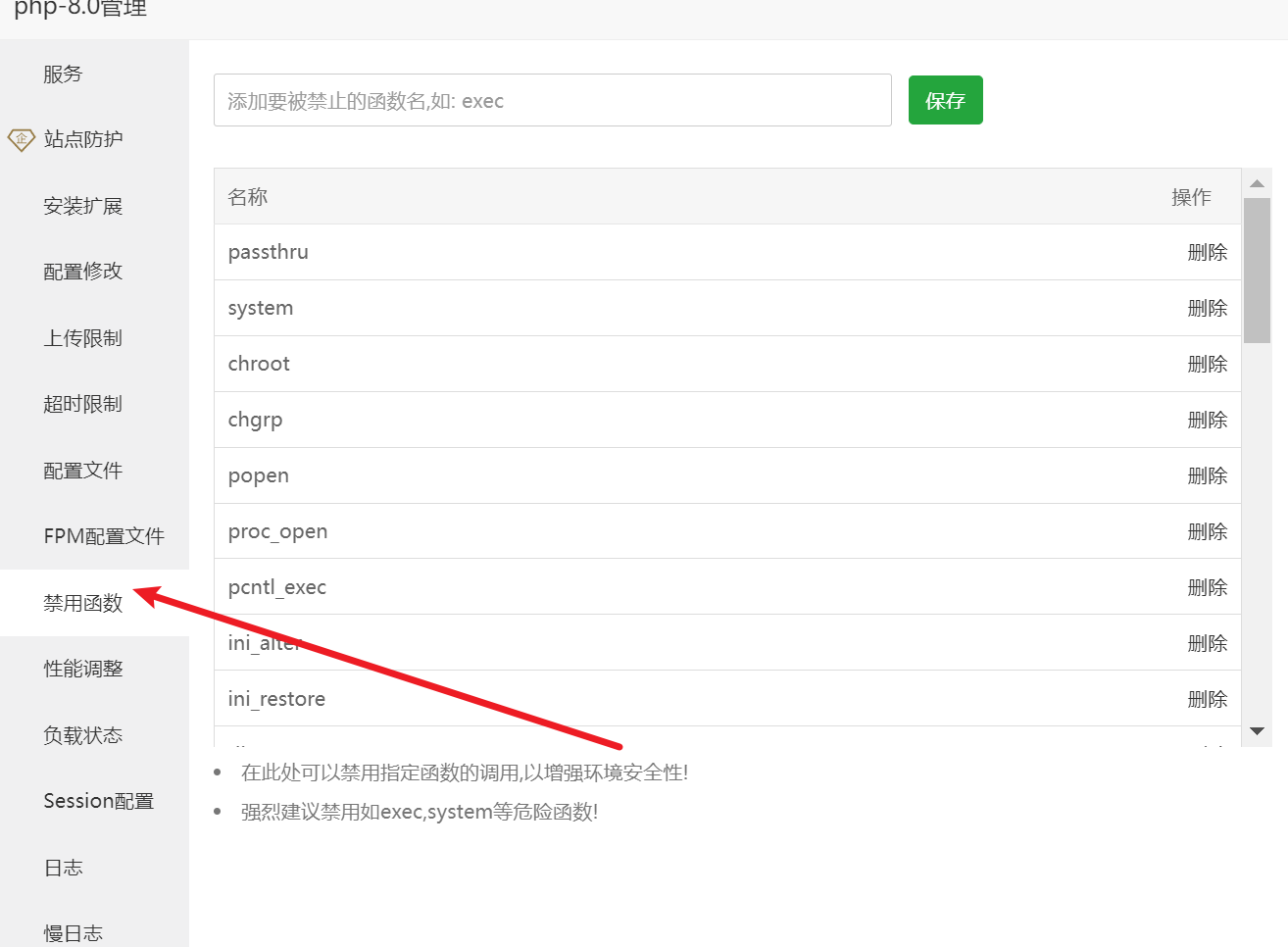Viewport: 1288px width, 947px height.
Task: Switch to the 安装扩展 section
Action: click(x=82, y=205)
